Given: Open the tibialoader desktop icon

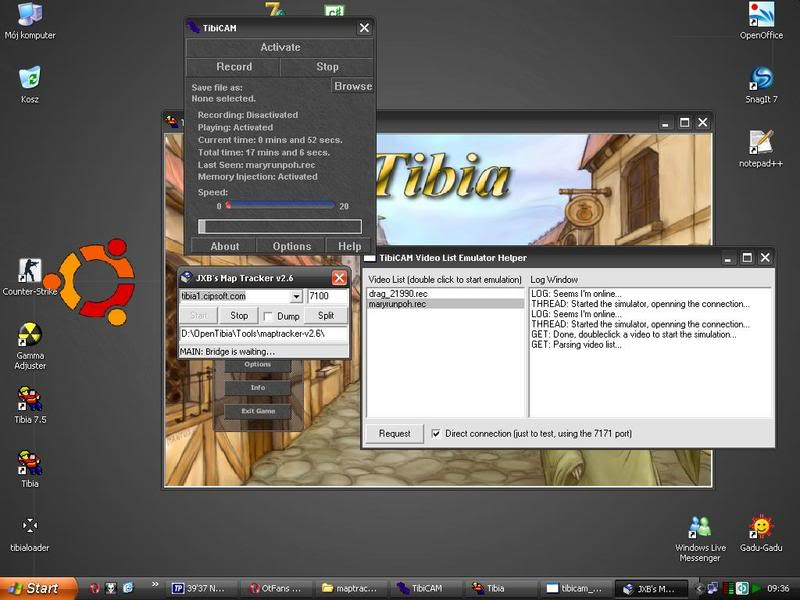Looking at the screenshot, I should [30, 533].
